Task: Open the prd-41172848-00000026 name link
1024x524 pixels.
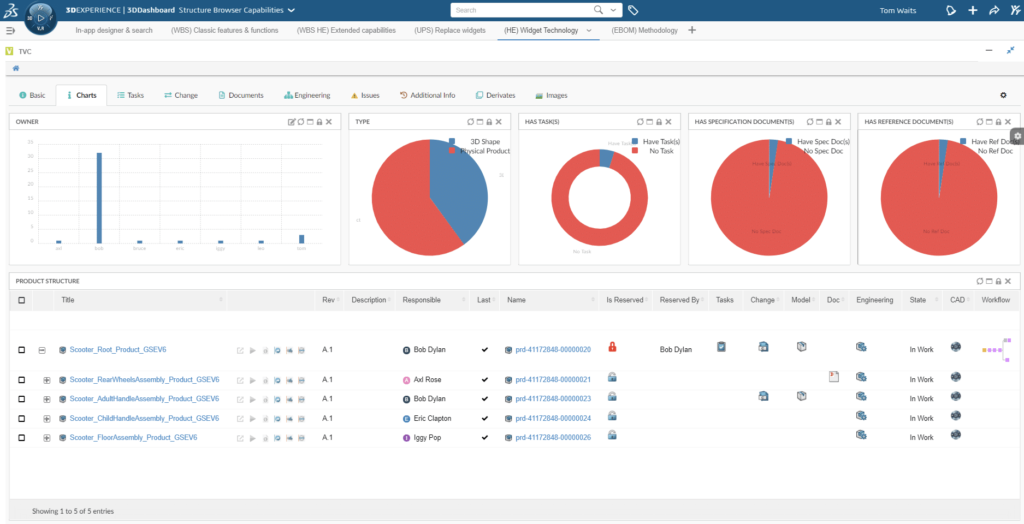Action: click(552, 438)
